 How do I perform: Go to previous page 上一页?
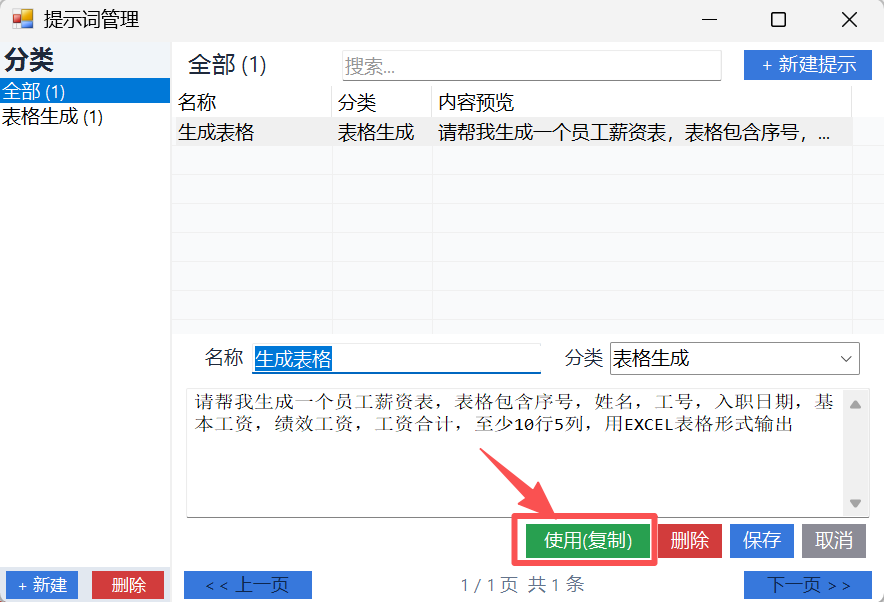248,585
